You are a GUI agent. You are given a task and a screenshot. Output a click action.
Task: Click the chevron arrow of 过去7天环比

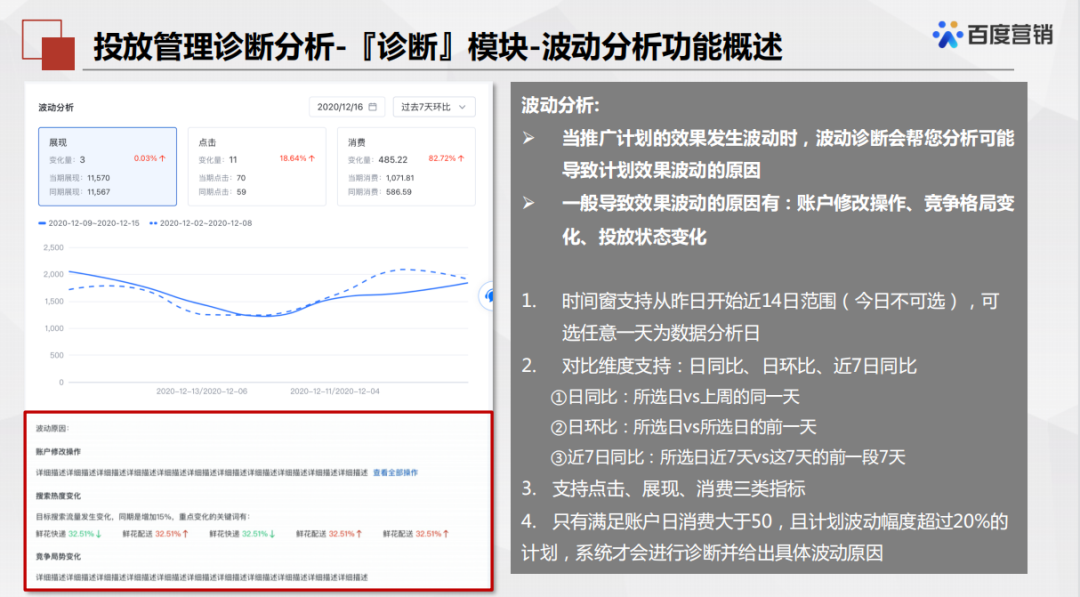[x=461, y=107]
